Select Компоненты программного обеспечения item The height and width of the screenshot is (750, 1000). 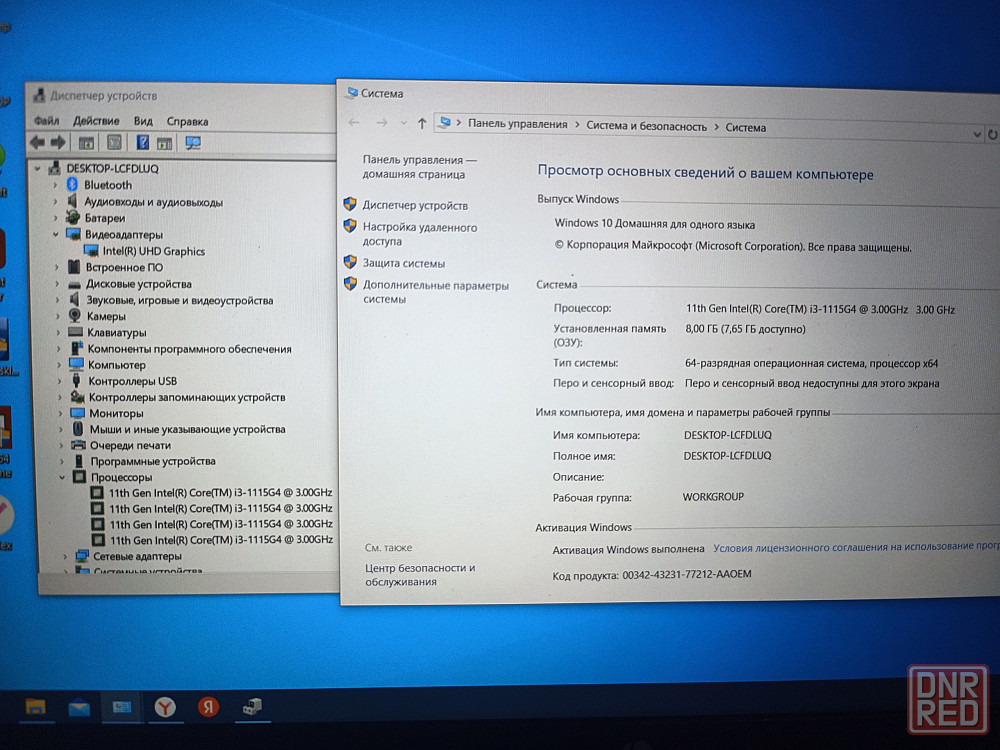(189, 349)
